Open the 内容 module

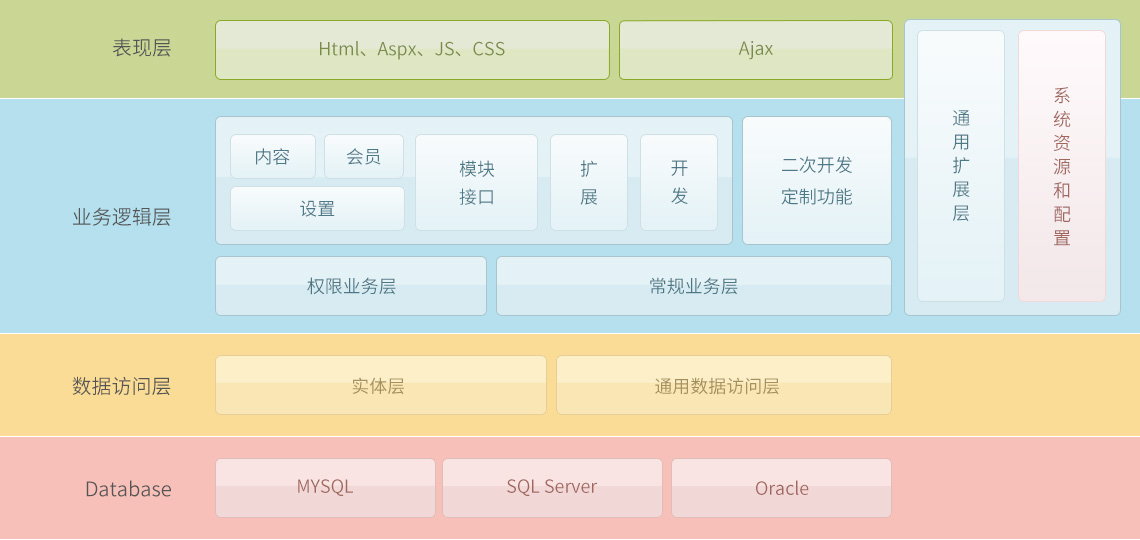click(272, 157)
